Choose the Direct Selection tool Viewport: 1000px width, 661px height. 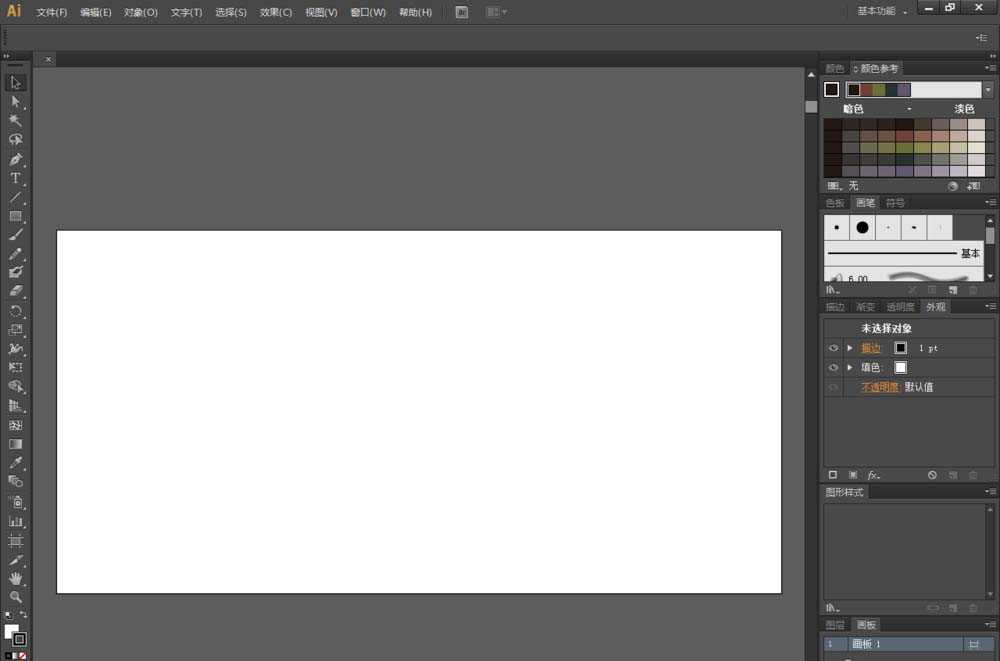tap(16, 102)
